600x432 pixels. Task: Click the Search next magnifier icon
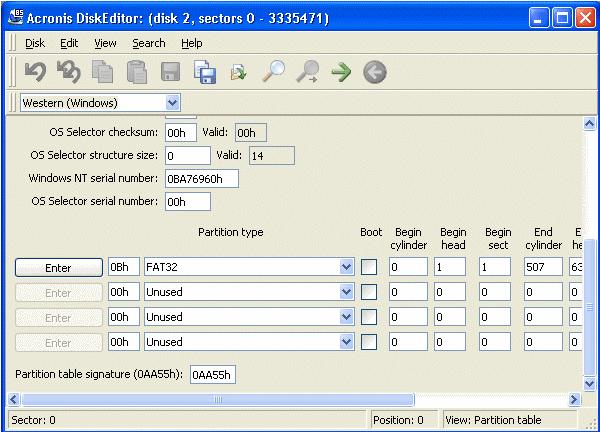[307, 71]
